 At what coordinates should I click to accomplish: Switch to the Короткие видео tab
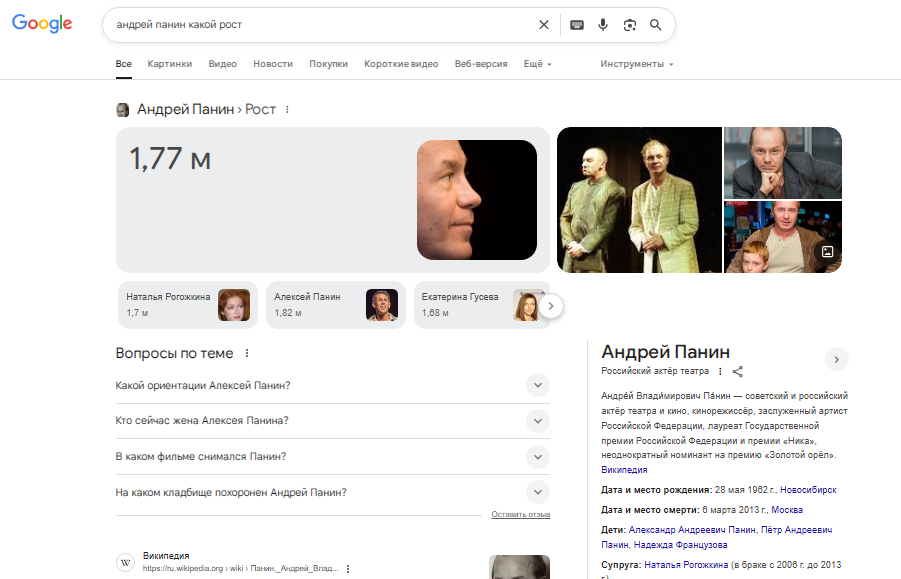(x=401, y=64)
